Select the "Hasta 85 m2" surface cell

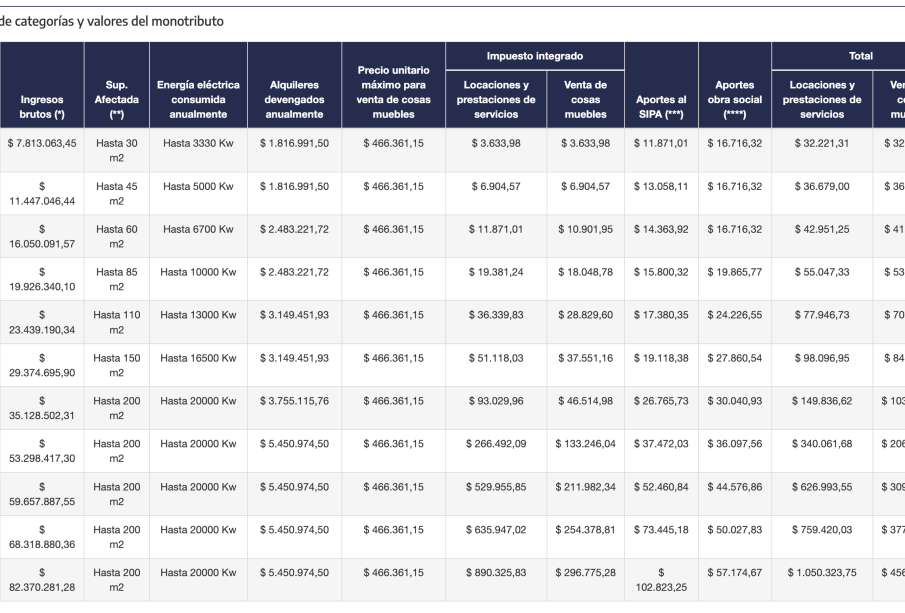click(x=117, y=279)
